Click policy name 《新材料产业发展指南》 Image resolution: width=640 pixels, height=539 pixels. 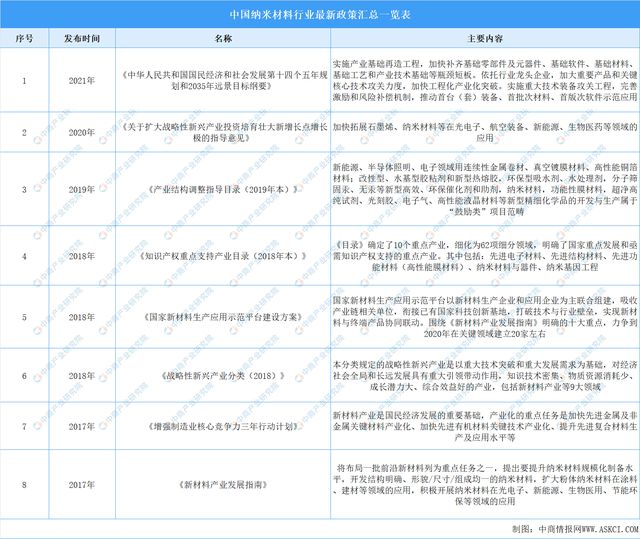(223, 485)
